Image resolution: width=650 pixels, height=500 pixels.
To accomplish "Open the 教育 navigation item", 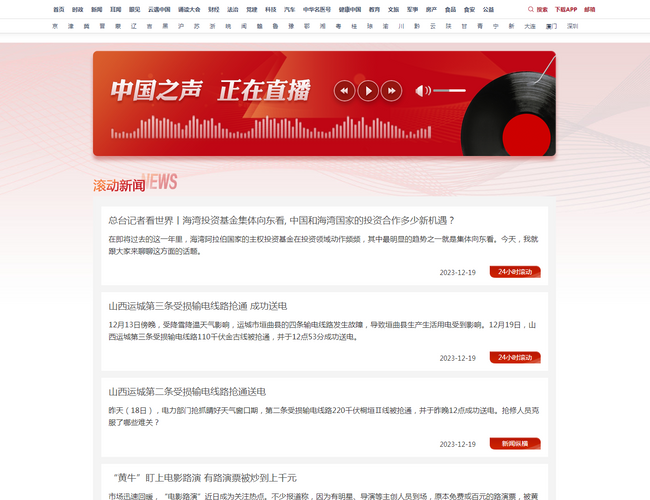I will coord(374,9).
